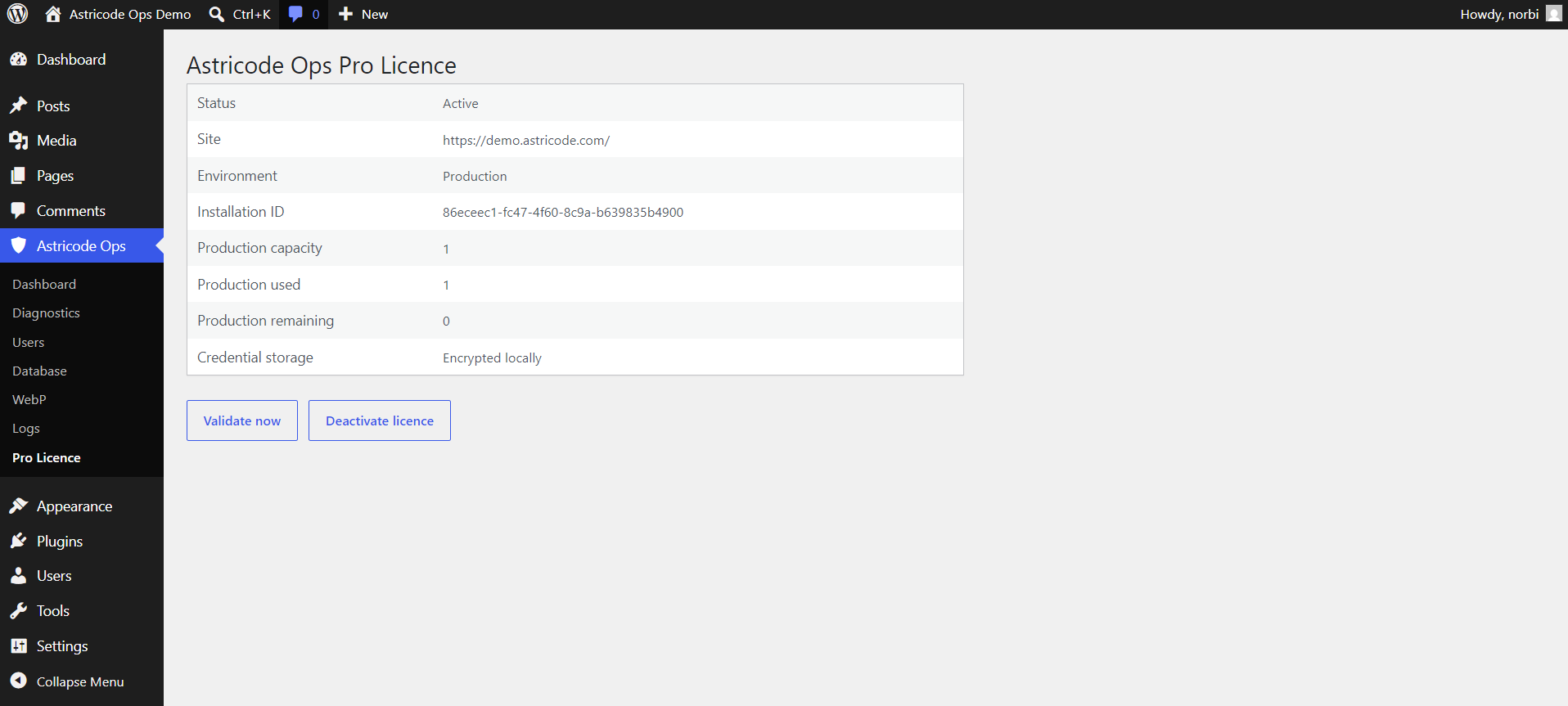
Task: Click the Production remaining value 0
Action: 446,322
